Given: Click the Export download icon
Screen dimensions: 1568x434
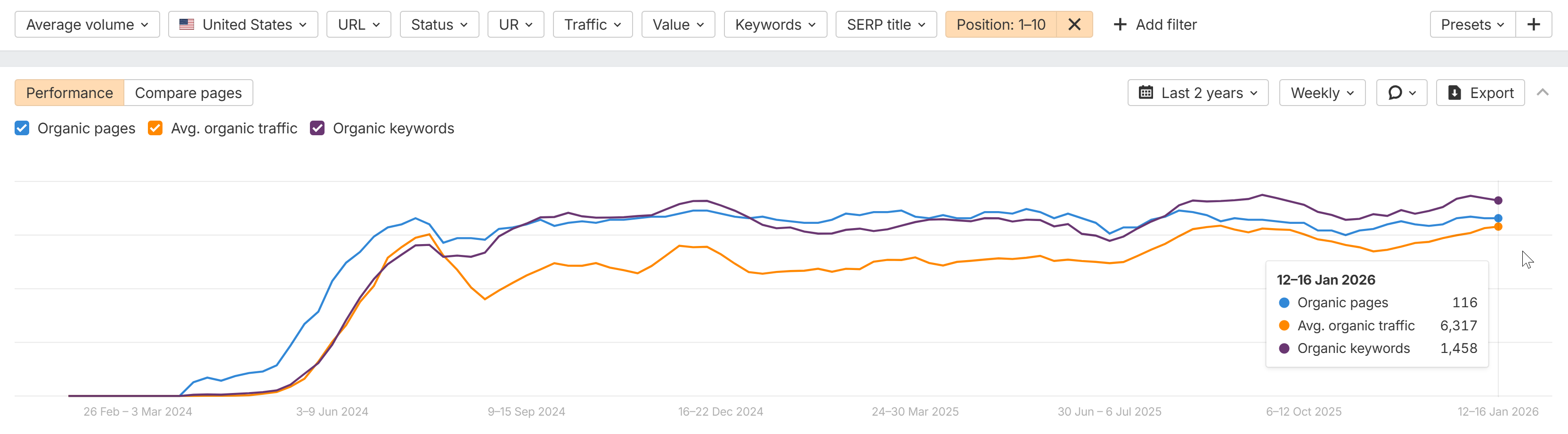Looking at the screenshot, I should tap(1454, 92).
